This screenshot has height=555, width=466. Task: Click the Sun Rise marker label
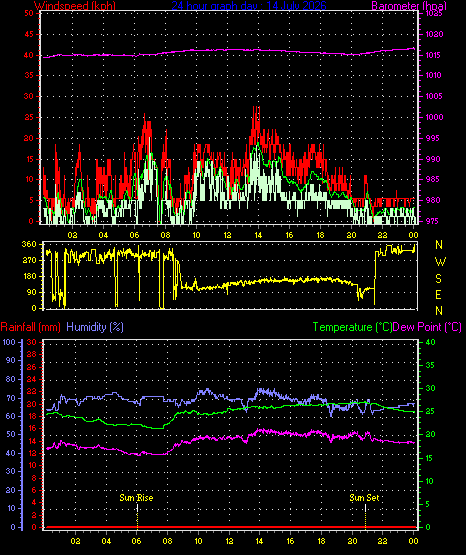pyautogui.click(x=136, y=498)
